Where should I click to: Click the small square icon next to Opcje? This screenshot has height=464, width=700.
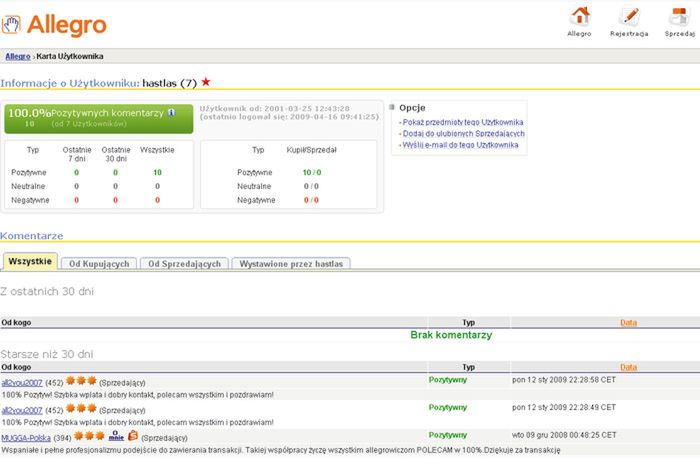[x=392, y=107]
